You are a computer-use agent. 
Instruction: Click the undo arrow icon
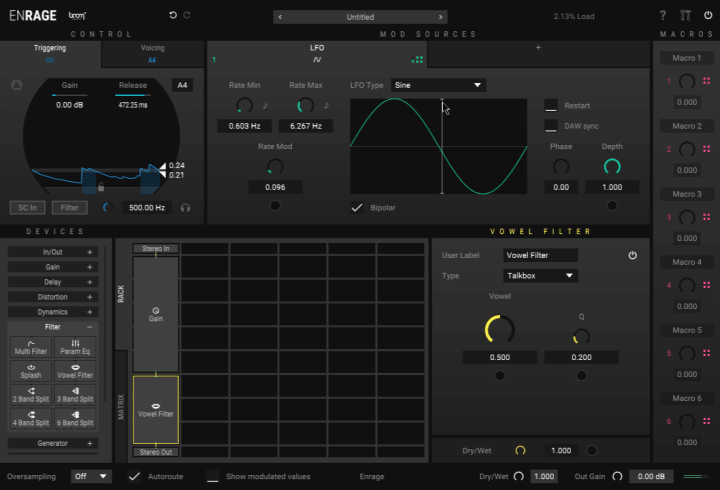coord(172,16)
